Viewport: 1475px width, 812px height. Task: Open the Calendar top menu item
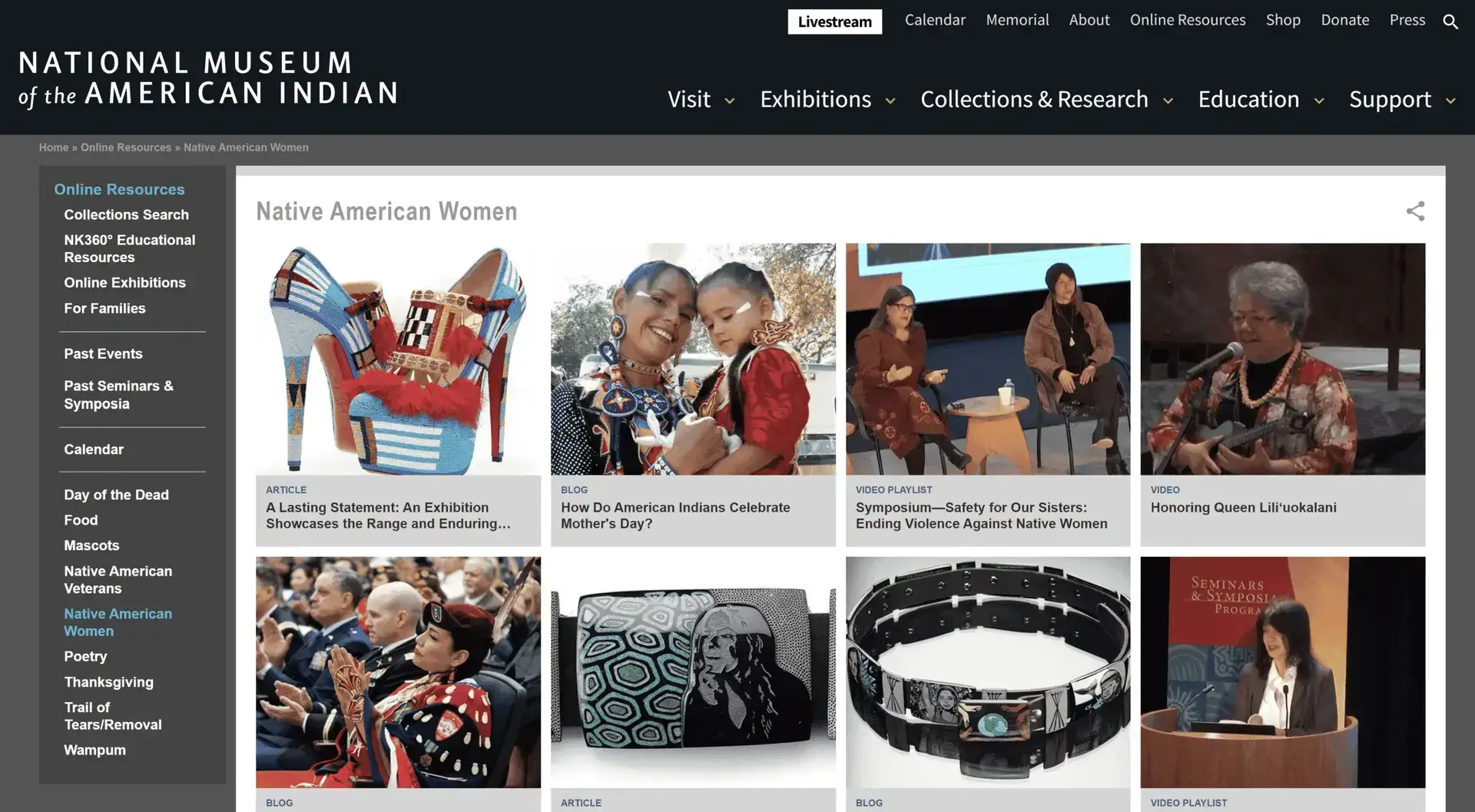(x=935, y=20)
